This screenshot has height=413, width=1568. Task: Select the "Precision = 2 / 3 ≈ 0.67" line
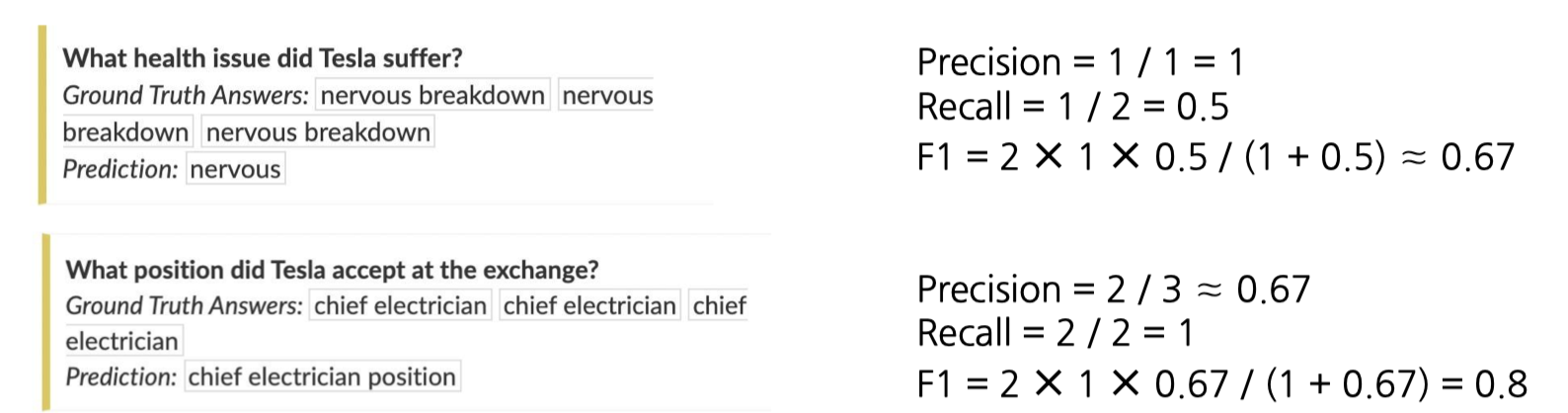click(x=1114, y=289)
